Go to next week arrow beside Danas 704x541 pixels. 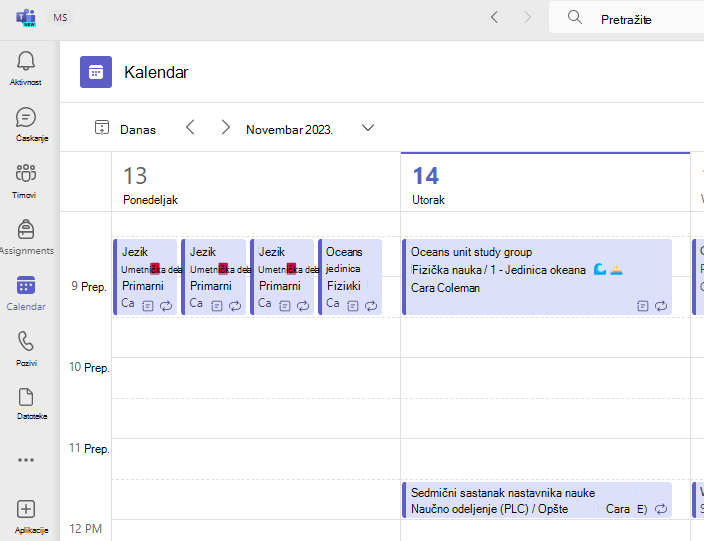point(225,128)
